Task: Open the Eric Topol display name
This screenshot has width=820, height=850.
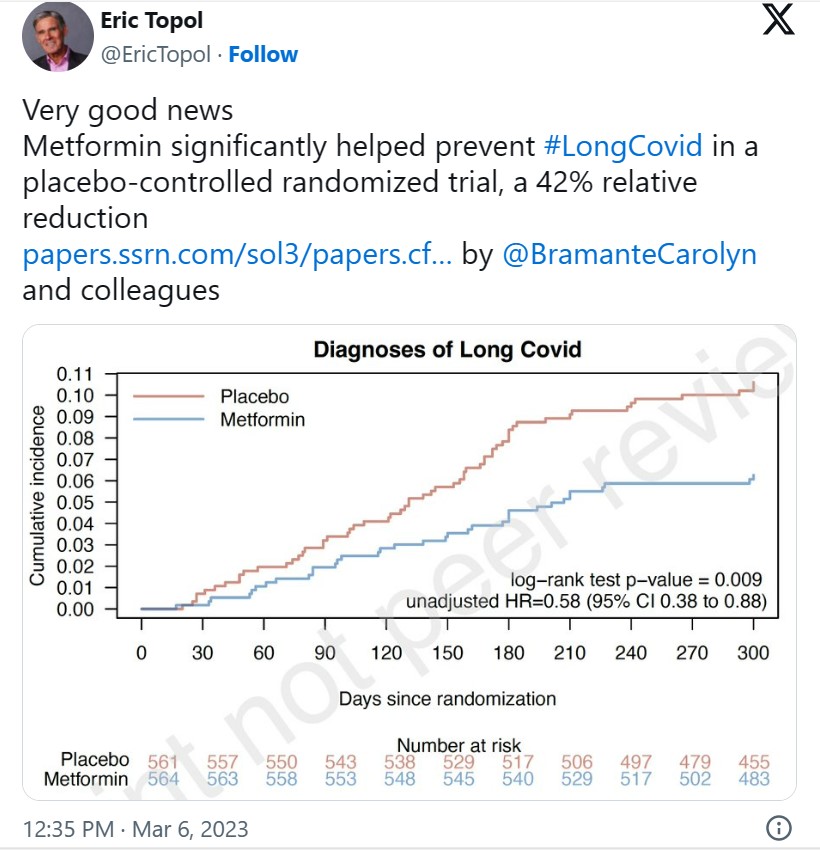Action: 149,21
